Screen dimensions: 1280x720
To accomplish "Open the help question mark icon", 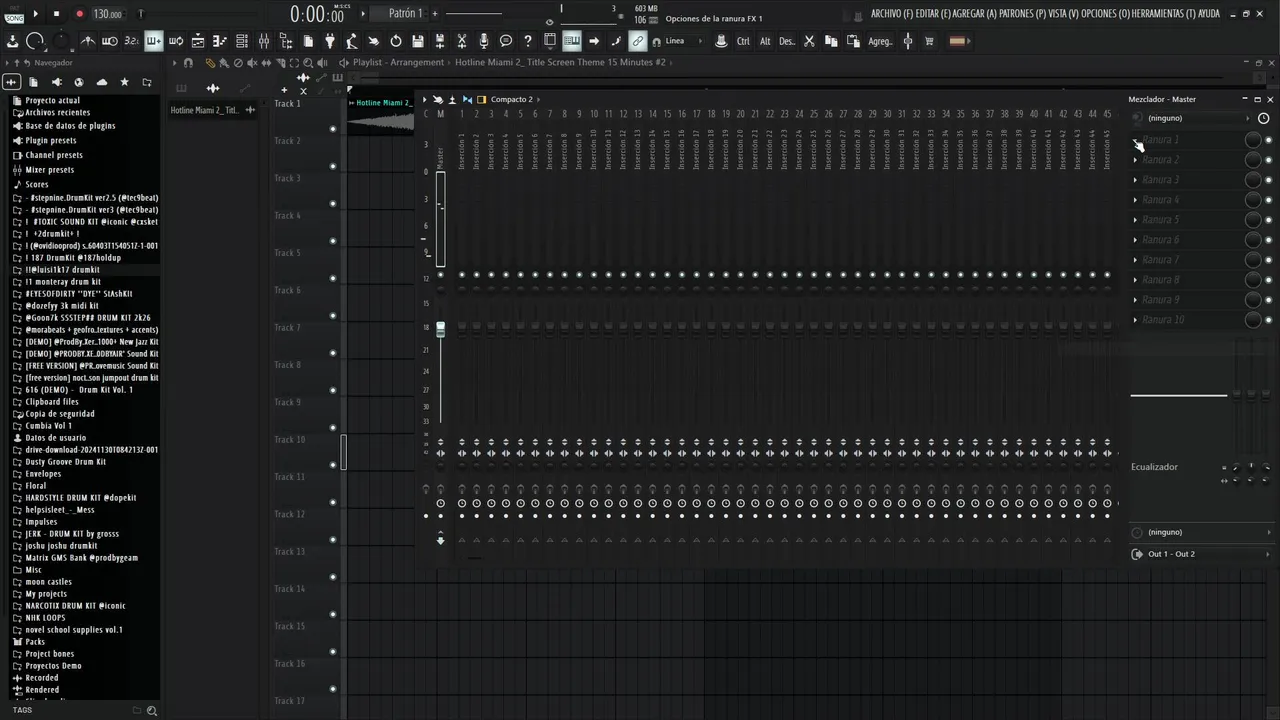I will click(x=528, y=41).
